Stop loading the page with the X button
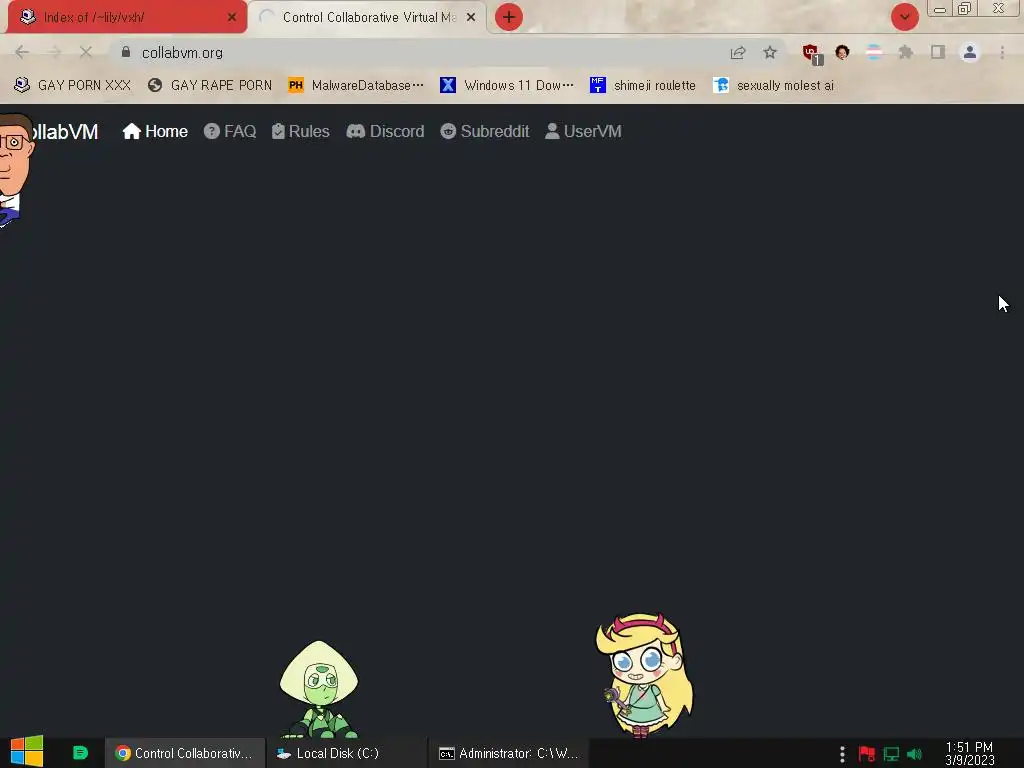Screen dimensions: 1024x768 pyautogui.click(x=86, y=52)
